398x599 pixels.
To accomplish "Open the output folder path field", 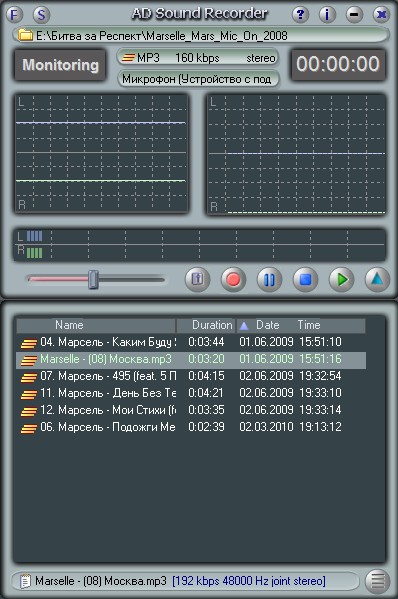I will click(201, 36).
